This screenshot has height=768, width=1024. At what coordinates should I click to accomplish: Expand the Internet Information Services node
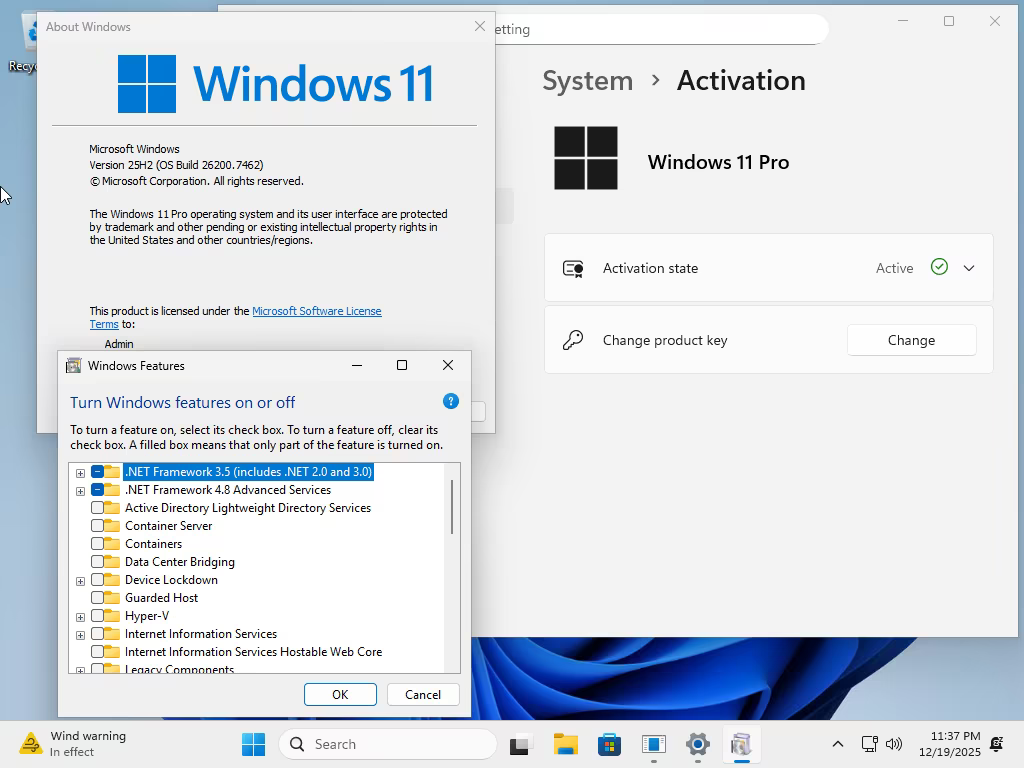pos(80,635)
